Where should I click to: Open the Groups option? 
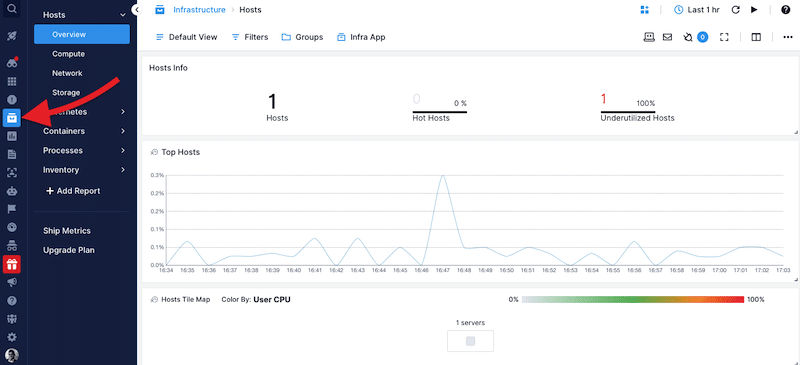pos(302,37)
